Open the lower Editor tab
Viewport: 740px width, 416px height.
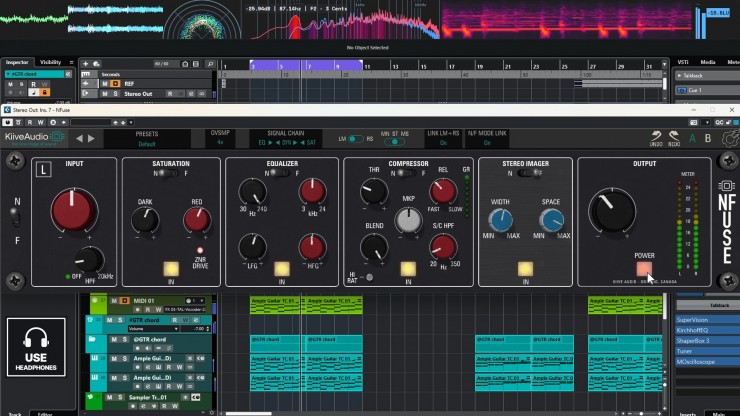pos(45,414)
